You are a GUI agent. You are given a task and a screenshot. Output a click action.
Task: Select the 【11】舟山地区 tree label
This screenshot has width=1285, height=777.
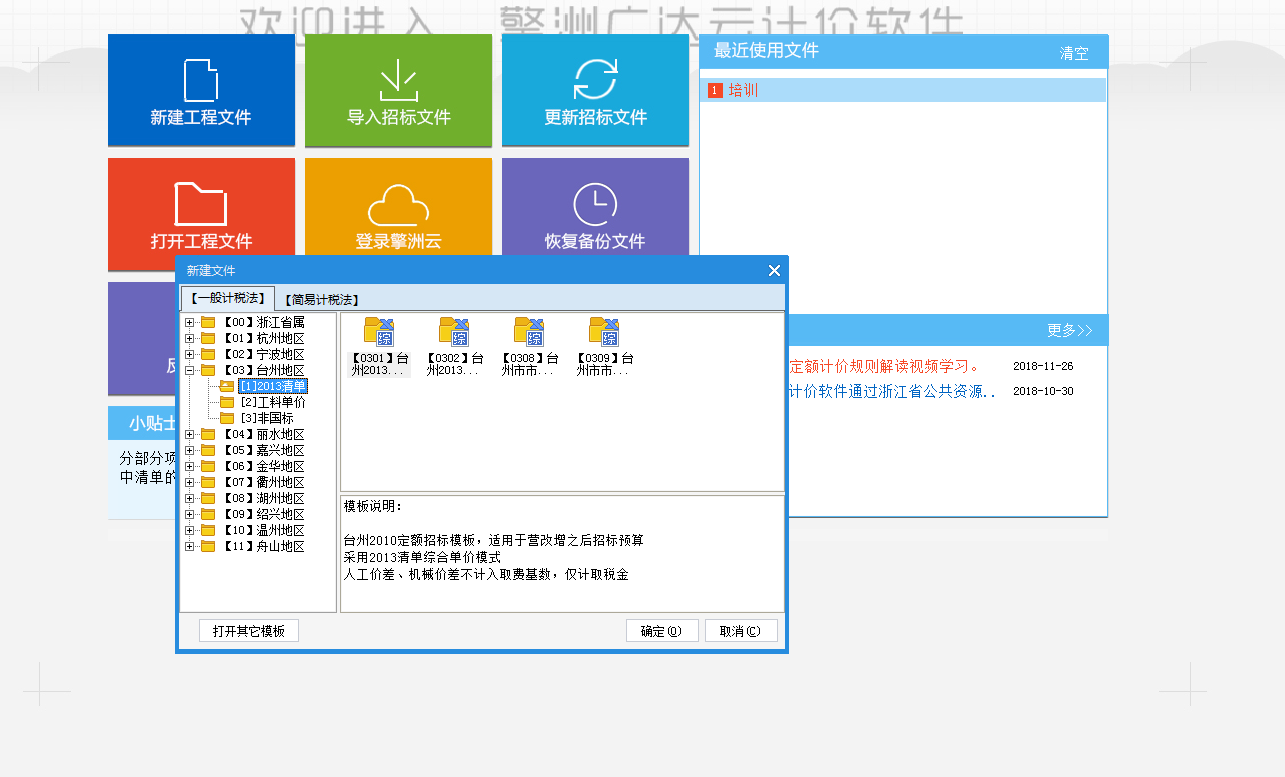click(261, 547)
